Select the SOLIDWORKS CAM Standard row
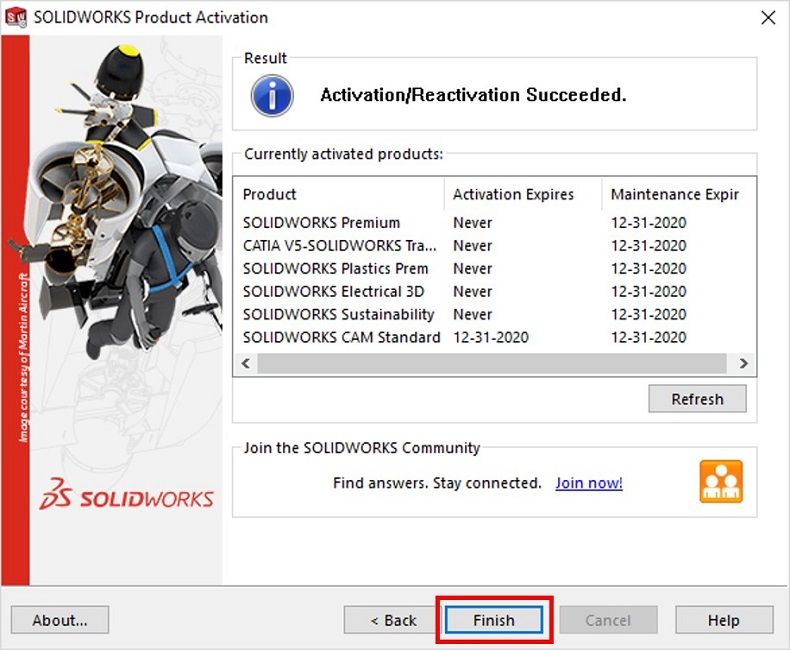Image resolution: width=790 pixels, height=650 pixels. 341,337
